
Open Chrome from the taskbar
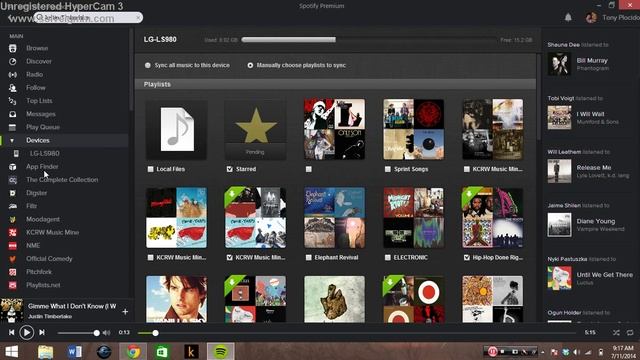[133, 351]
